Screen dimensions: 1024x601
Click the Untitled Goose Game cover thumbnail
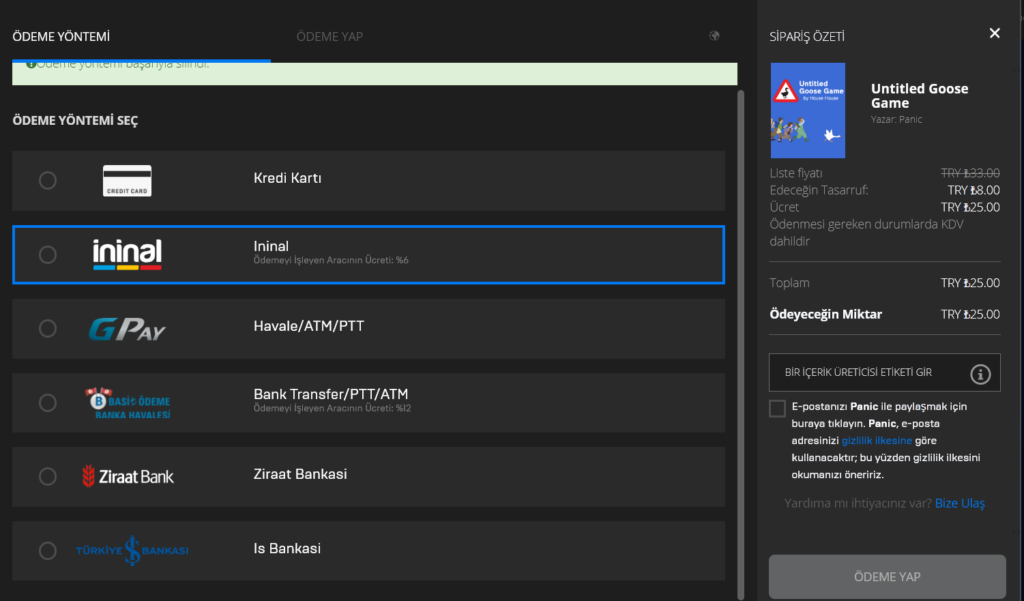(808, 110)
